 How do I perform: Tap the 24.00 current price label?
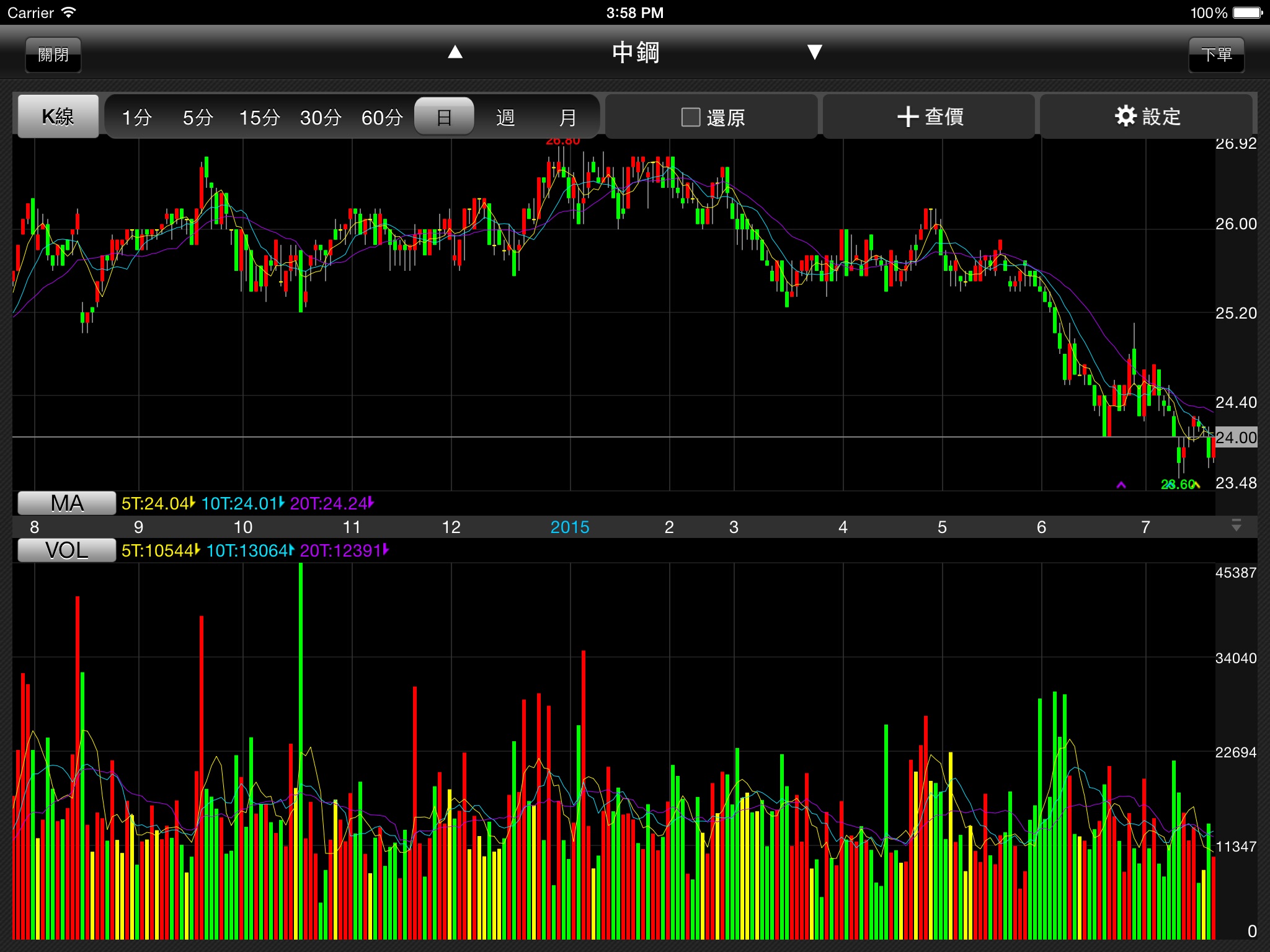point(1236,438)
